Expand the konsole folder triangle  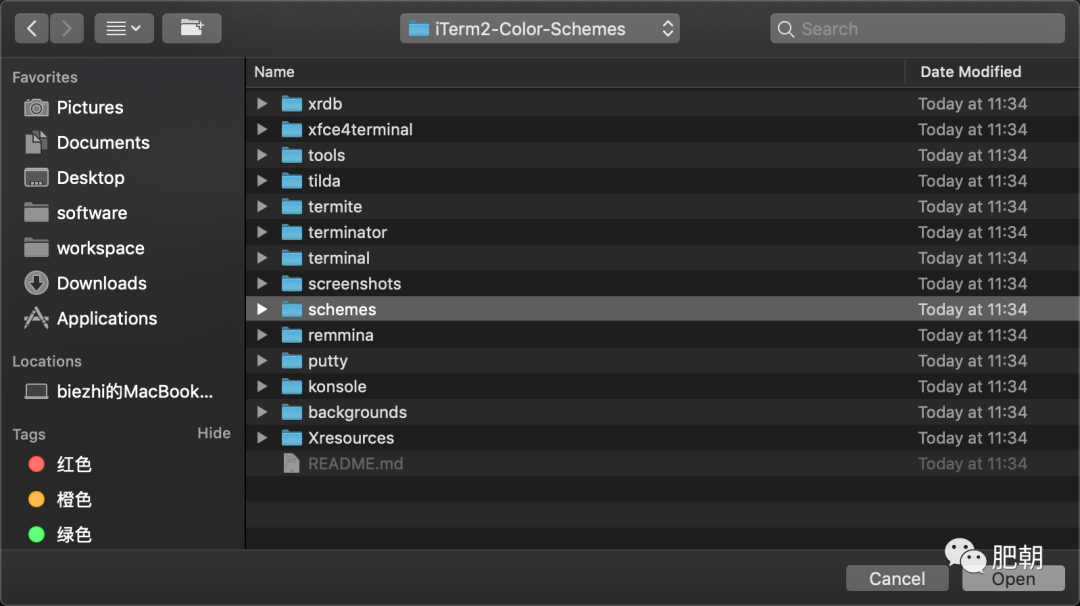click(262, 386)
